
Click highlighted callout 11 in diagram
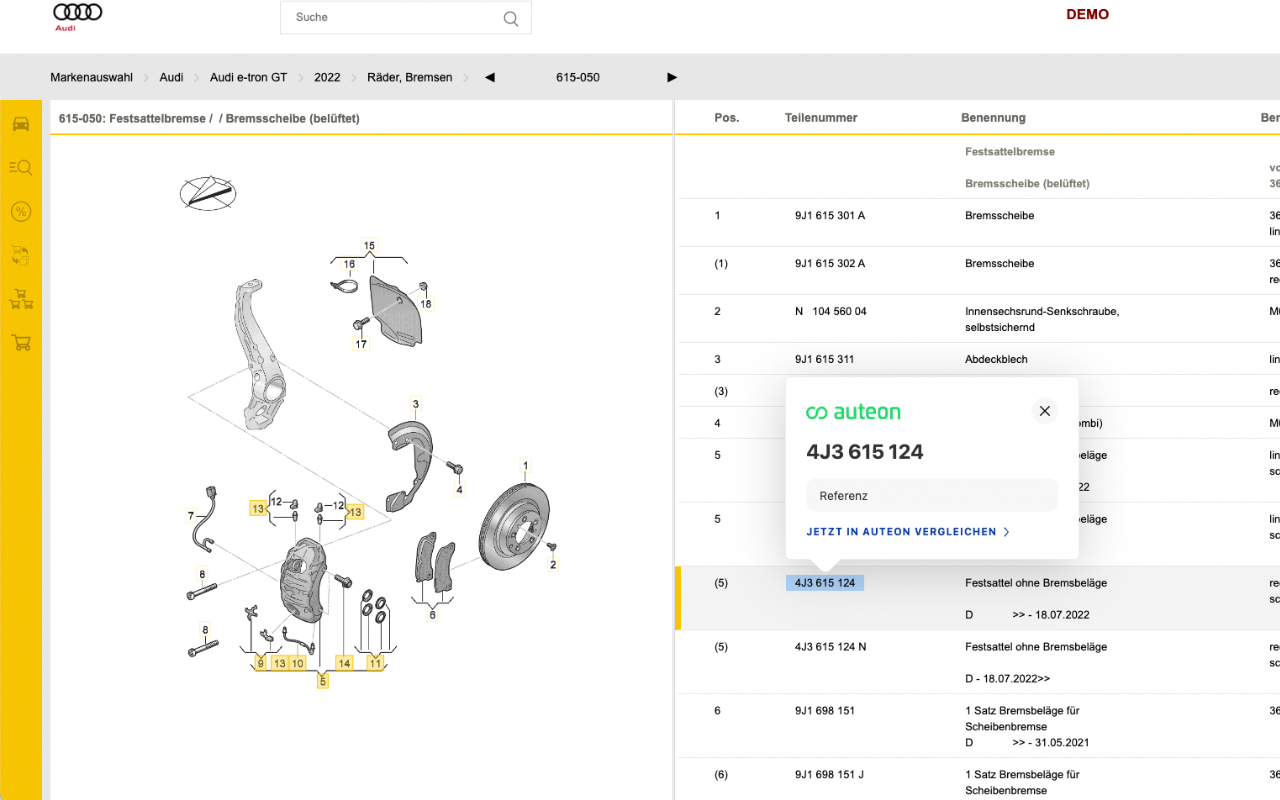coord(375,663)
